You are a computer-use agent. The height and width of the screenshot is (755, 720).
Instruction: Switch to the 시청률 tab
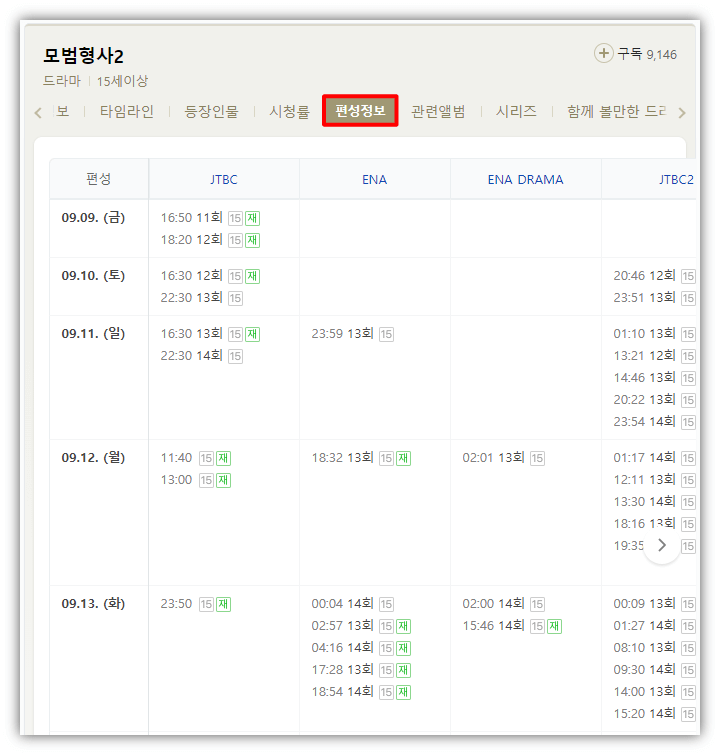click(289, 111)
